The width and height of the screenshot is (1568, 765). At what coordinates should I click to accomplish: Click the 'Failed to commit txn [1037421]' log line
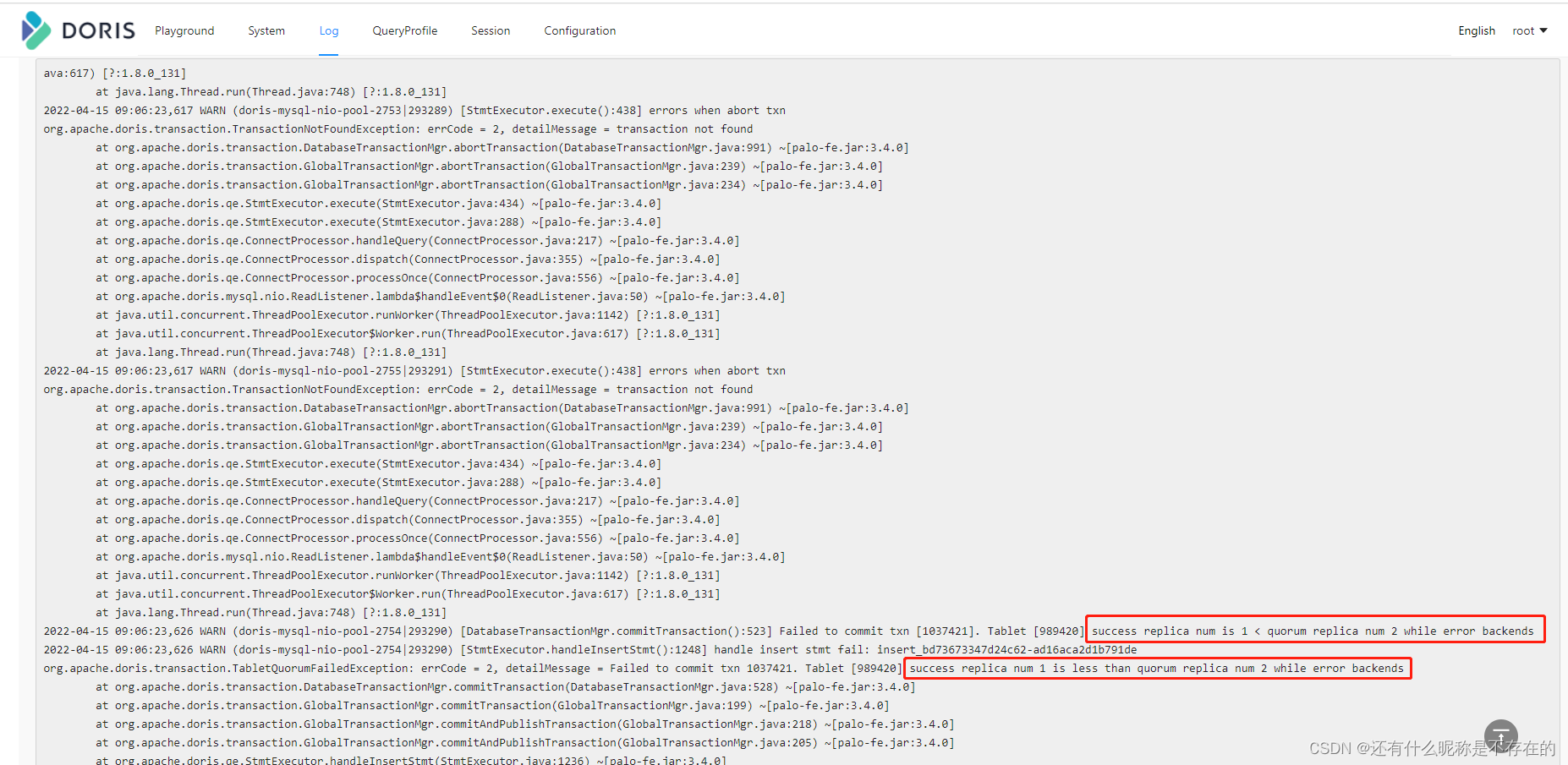[x=789, y=631]
